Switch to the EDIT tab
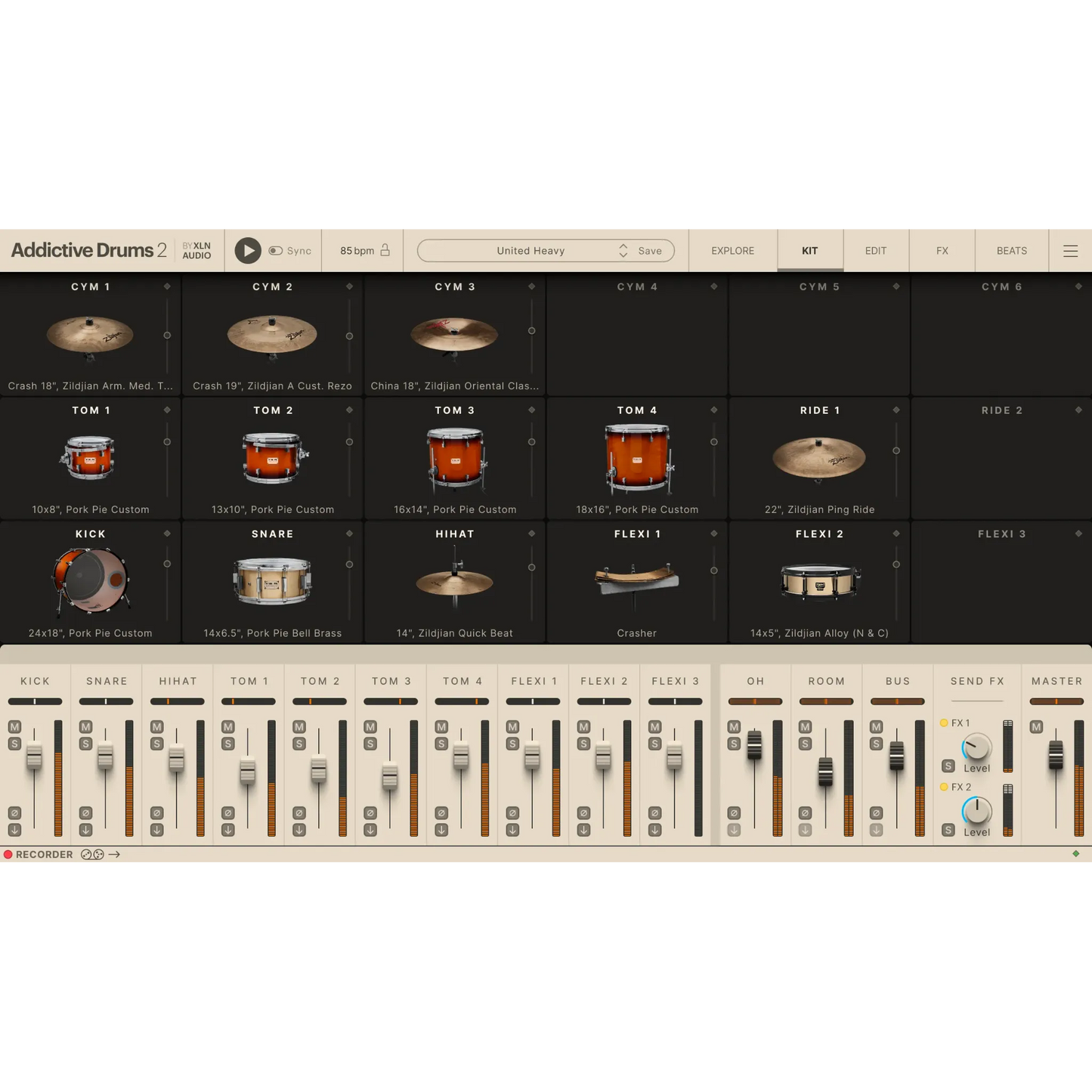This screenshot has width=1092, height=1092. [875, 250]
